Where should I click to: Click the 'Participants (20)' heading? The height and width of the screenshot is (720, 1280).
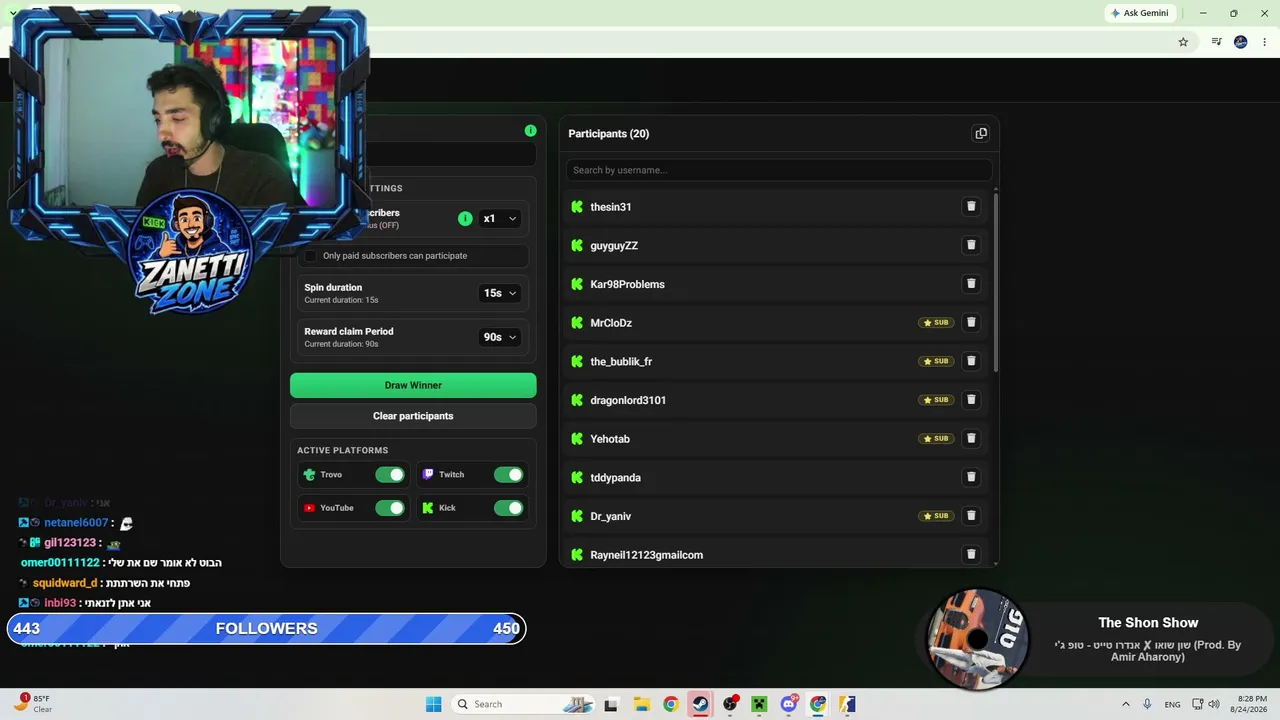(608, 133)
